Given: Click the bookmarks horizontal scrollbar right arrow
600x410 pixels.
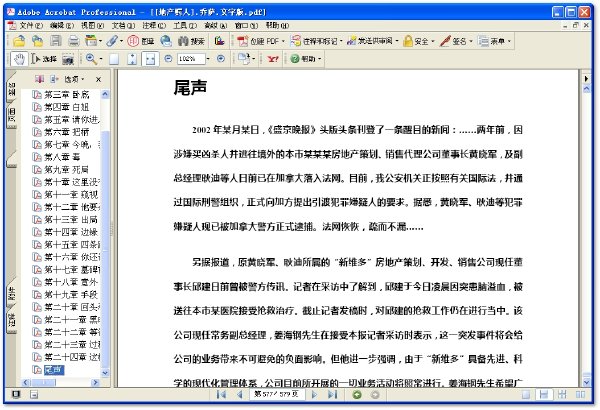Looking at the screenshot, I should tap(95, 382).
